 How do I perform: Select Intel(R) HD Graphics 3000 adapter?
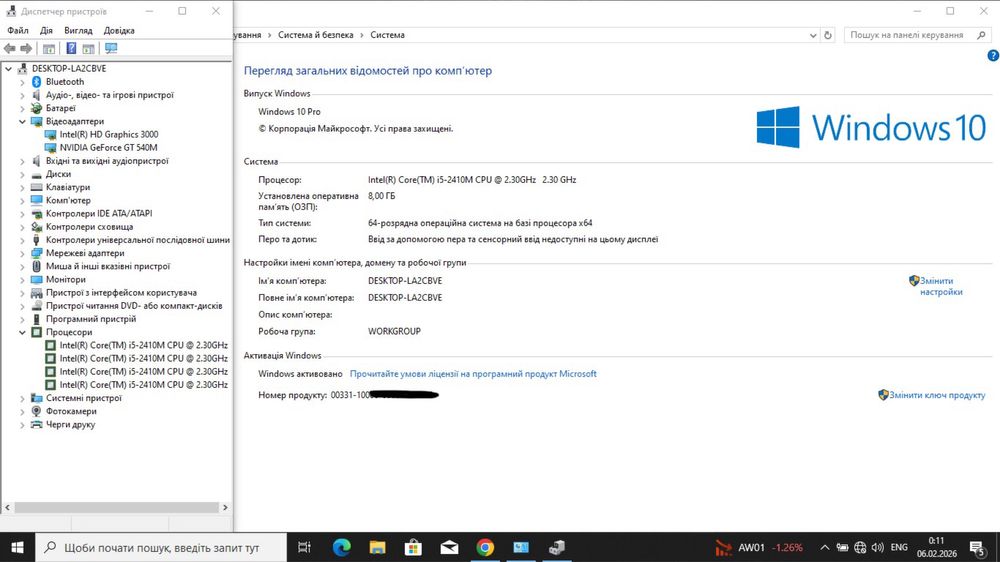109,134
